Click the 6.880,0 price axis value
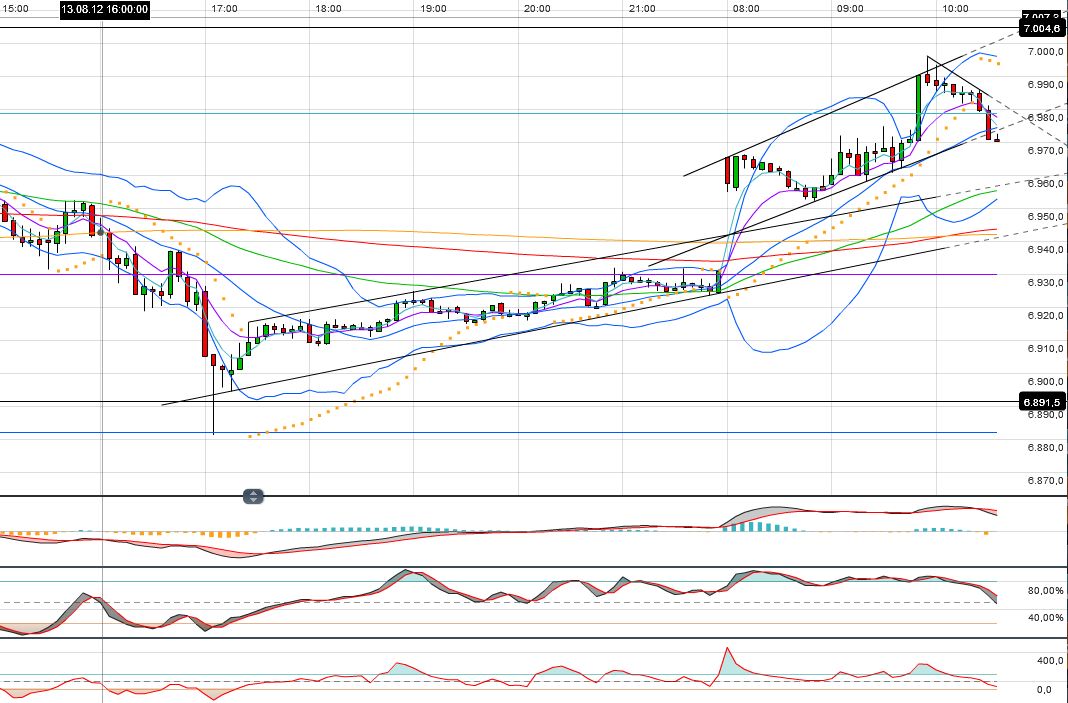This screenshot has width=1068, height=703. (1046, 448)
